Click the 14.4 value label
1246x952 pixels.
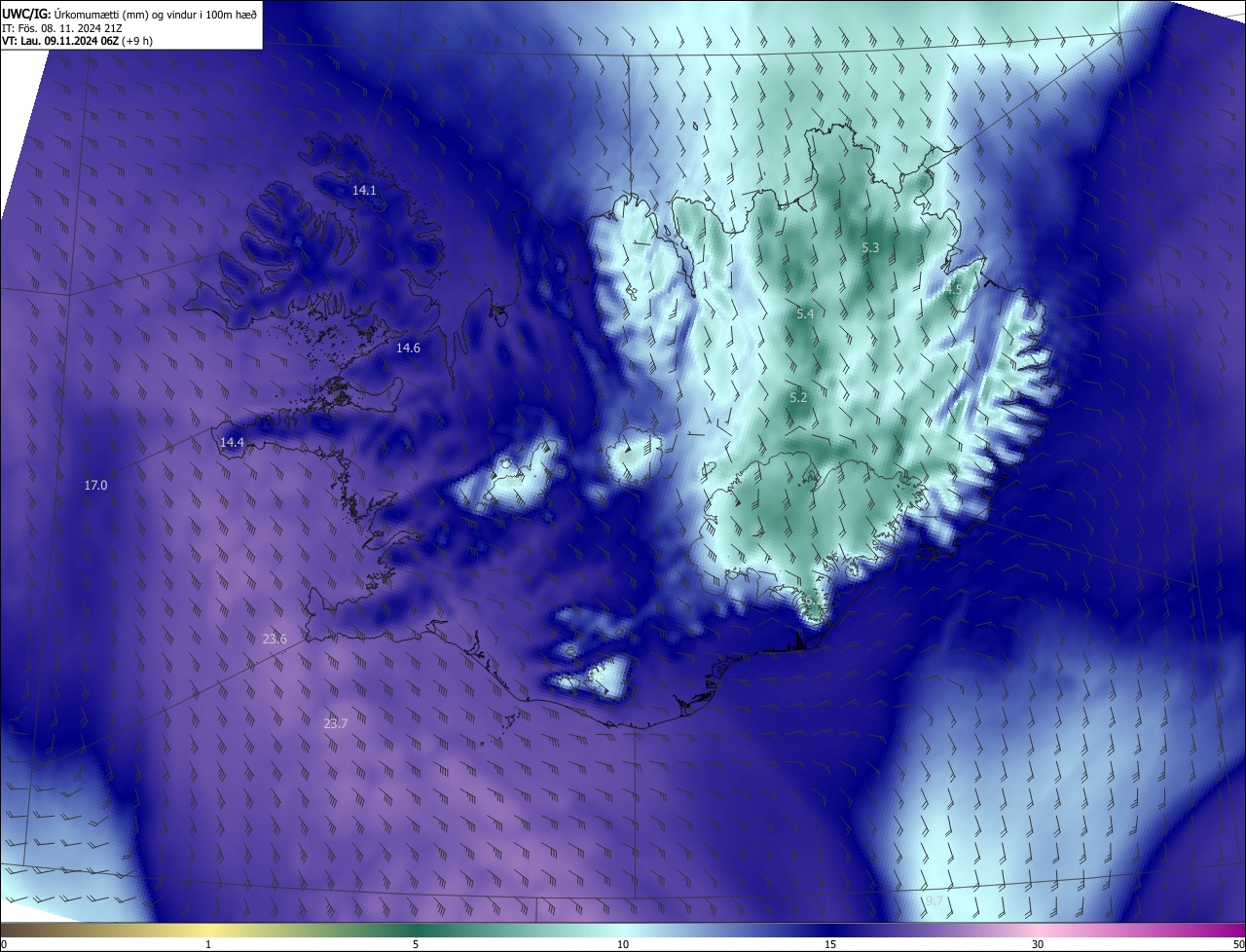pos(232,442)
